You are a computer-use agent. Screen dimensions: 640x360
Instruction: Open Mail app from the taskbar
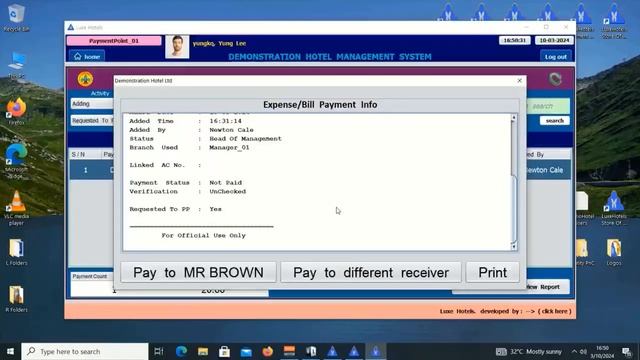[246, 351]
